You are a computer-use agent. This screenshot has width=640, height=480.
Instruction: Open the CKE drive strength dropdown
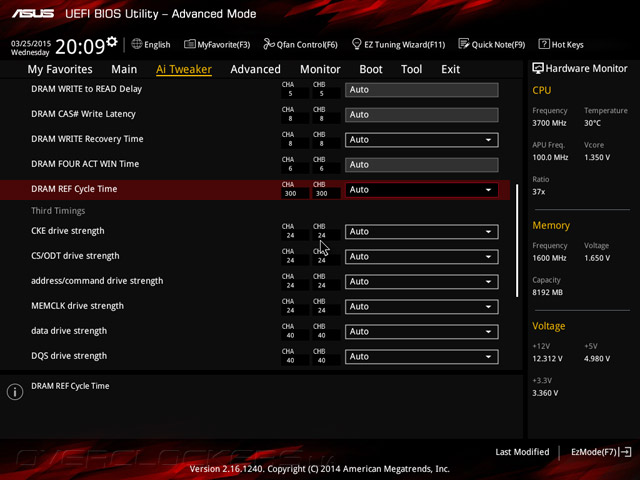pyautogui.click(x=422, y=232)
